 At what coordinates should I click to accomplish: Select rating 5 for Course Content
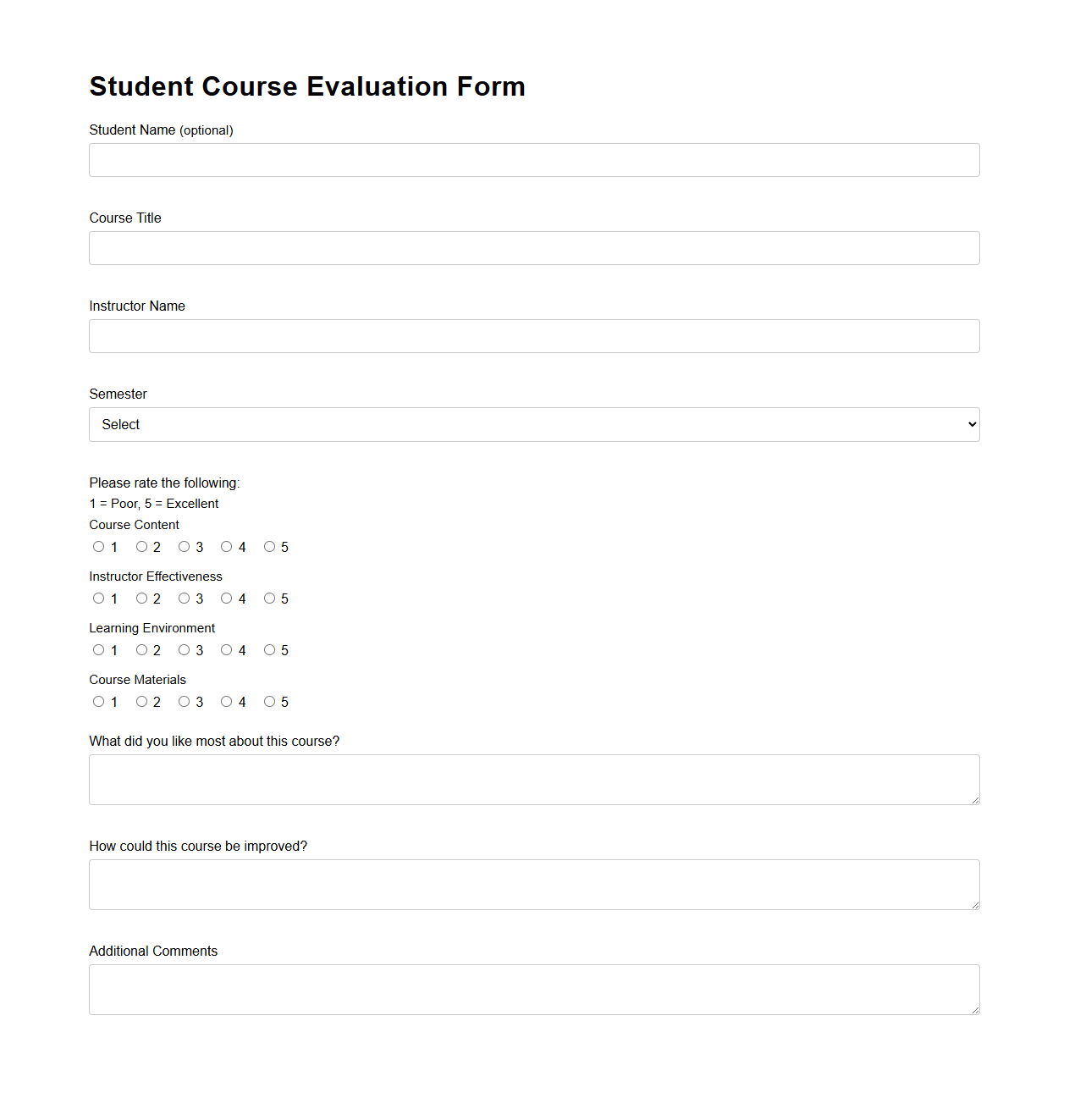tap(269, 546)
